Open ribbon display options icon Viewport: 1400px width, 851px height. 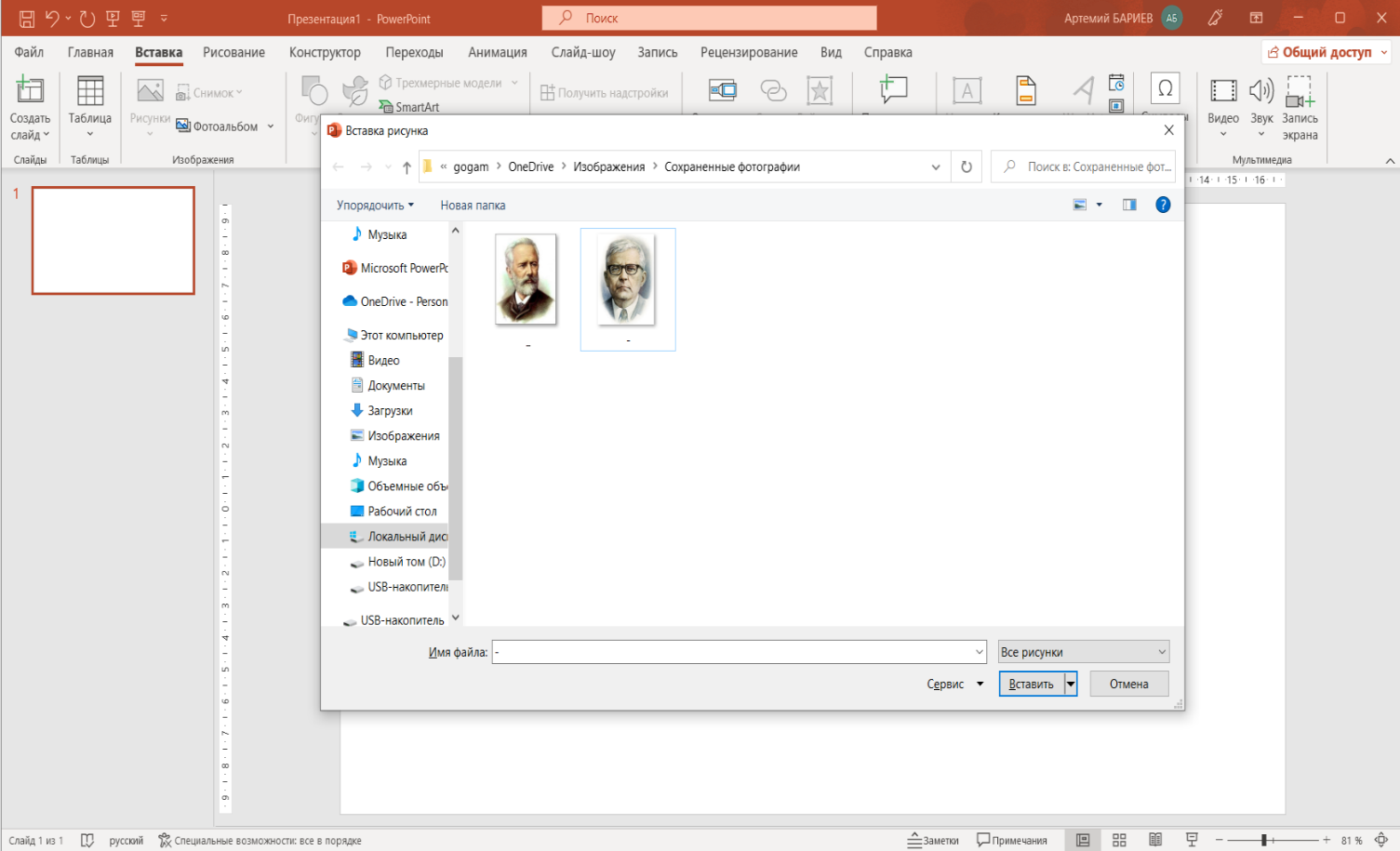point(1256,18)
